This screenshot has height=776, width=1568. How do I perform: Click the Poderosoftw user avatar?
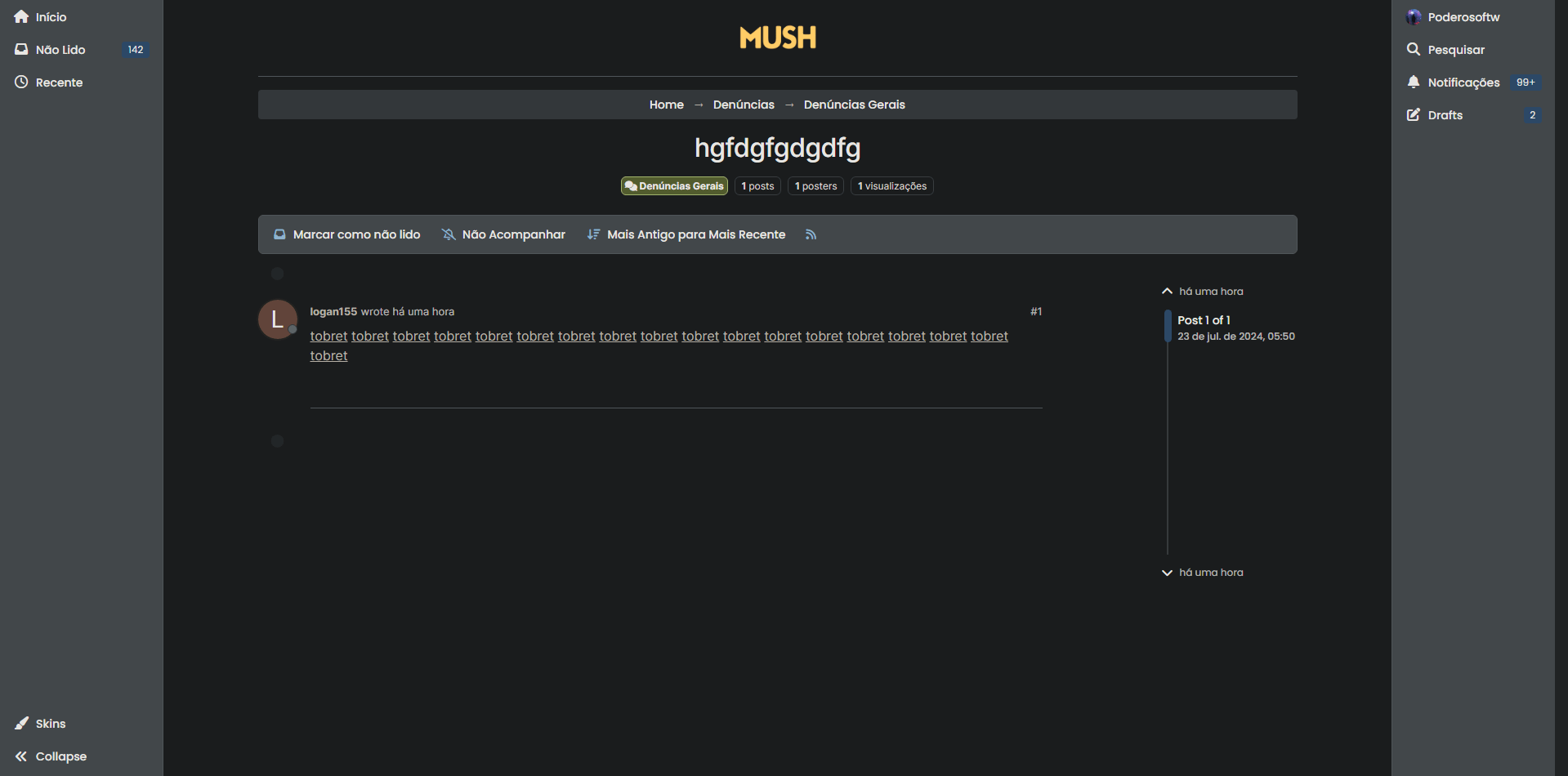point(1414,16)
